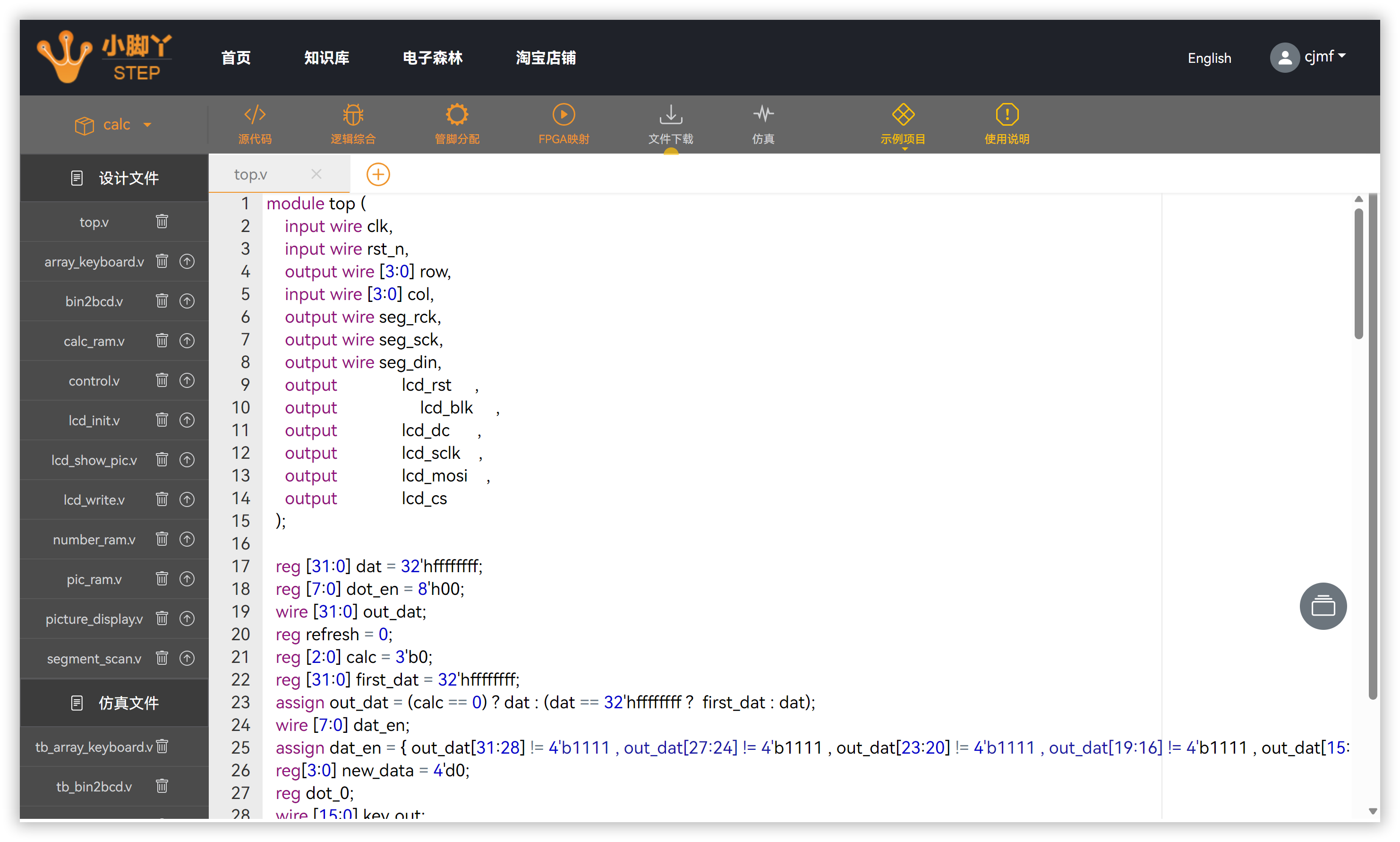Run 逻辑综合 logic synthesis

point(353,124)
